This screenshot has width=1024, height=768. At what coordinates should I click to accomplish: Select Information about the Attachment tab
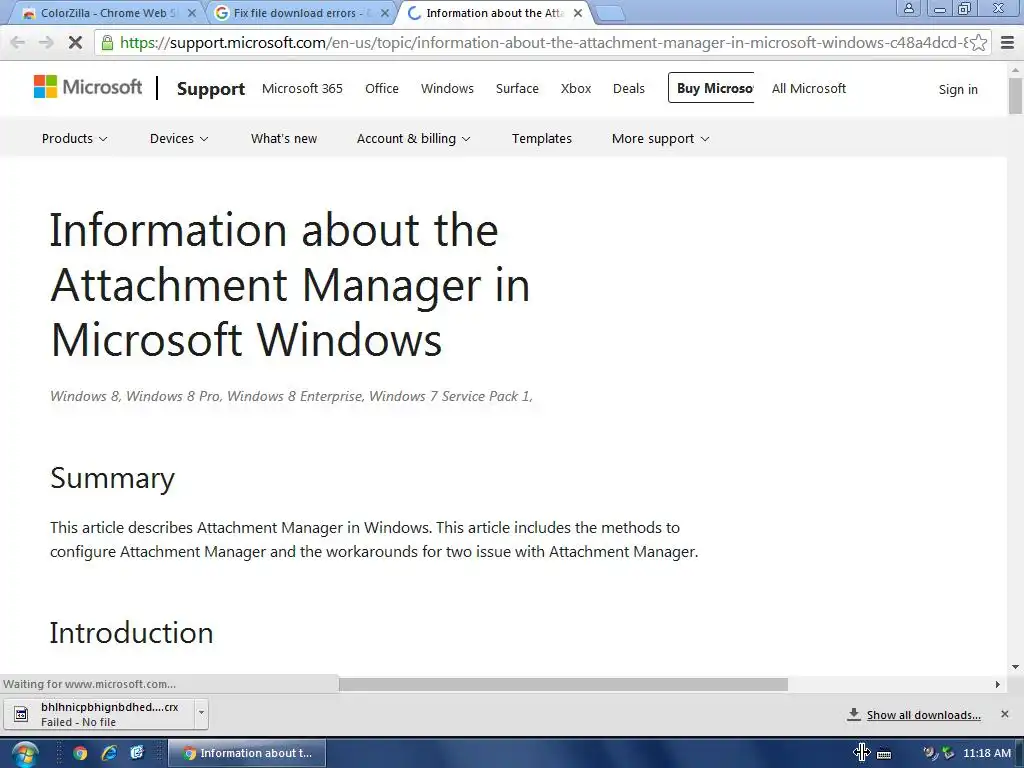click(x=493, y=13)
